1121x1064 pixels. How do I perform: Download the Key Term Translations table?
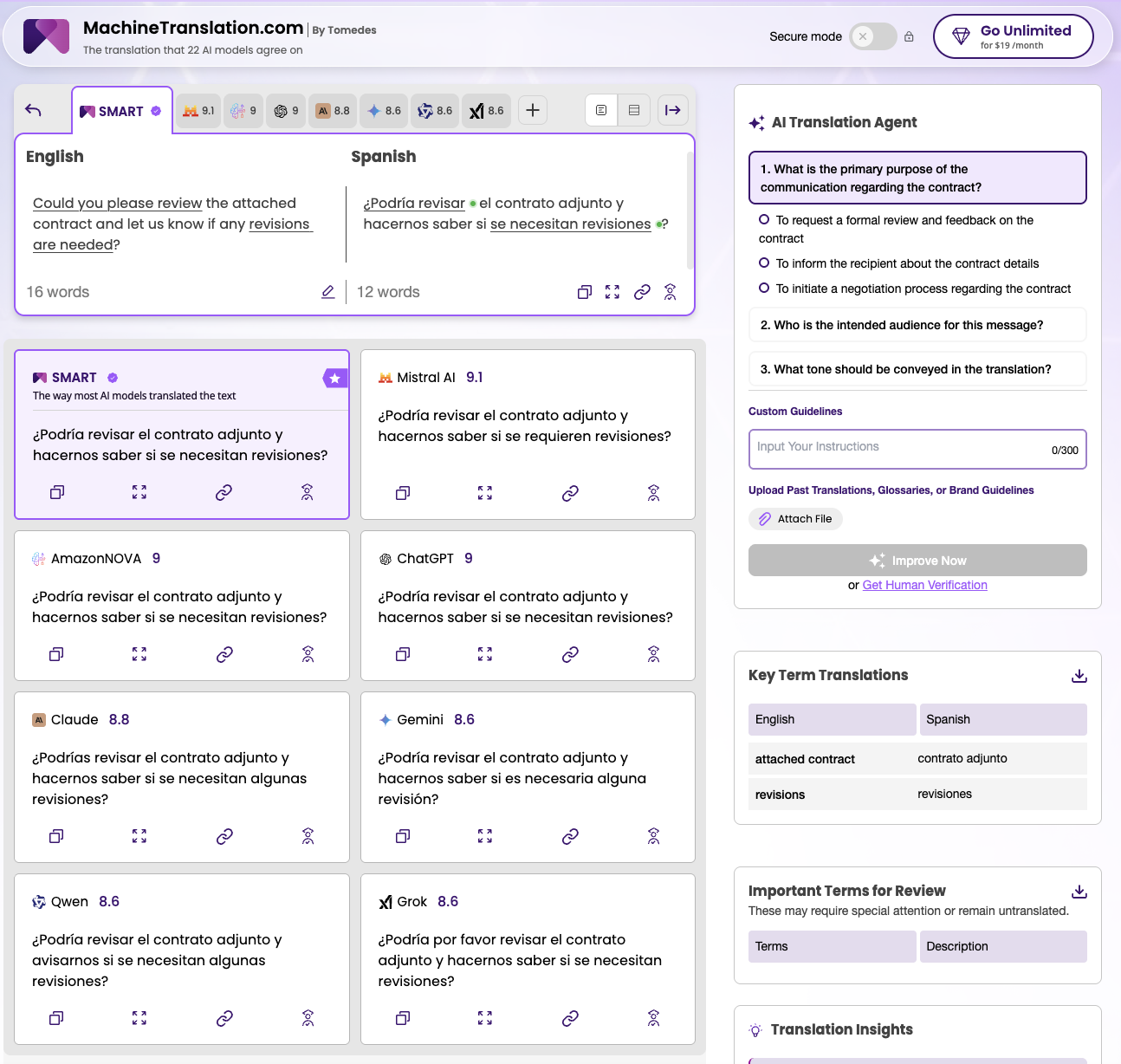(1079, 676)
